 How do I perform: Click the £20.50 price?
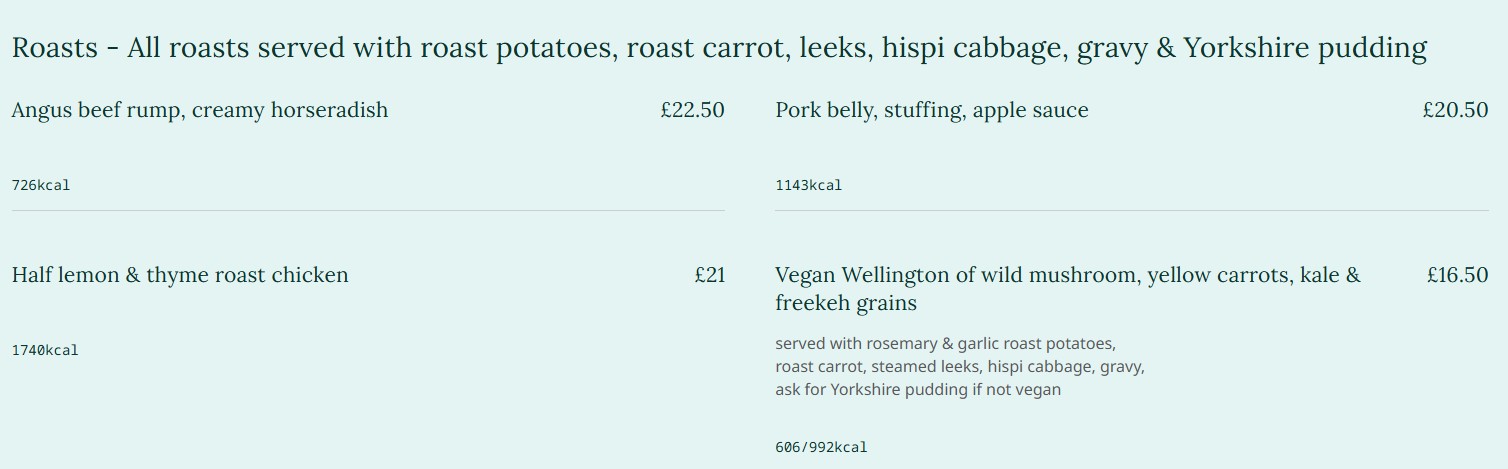1455,110
